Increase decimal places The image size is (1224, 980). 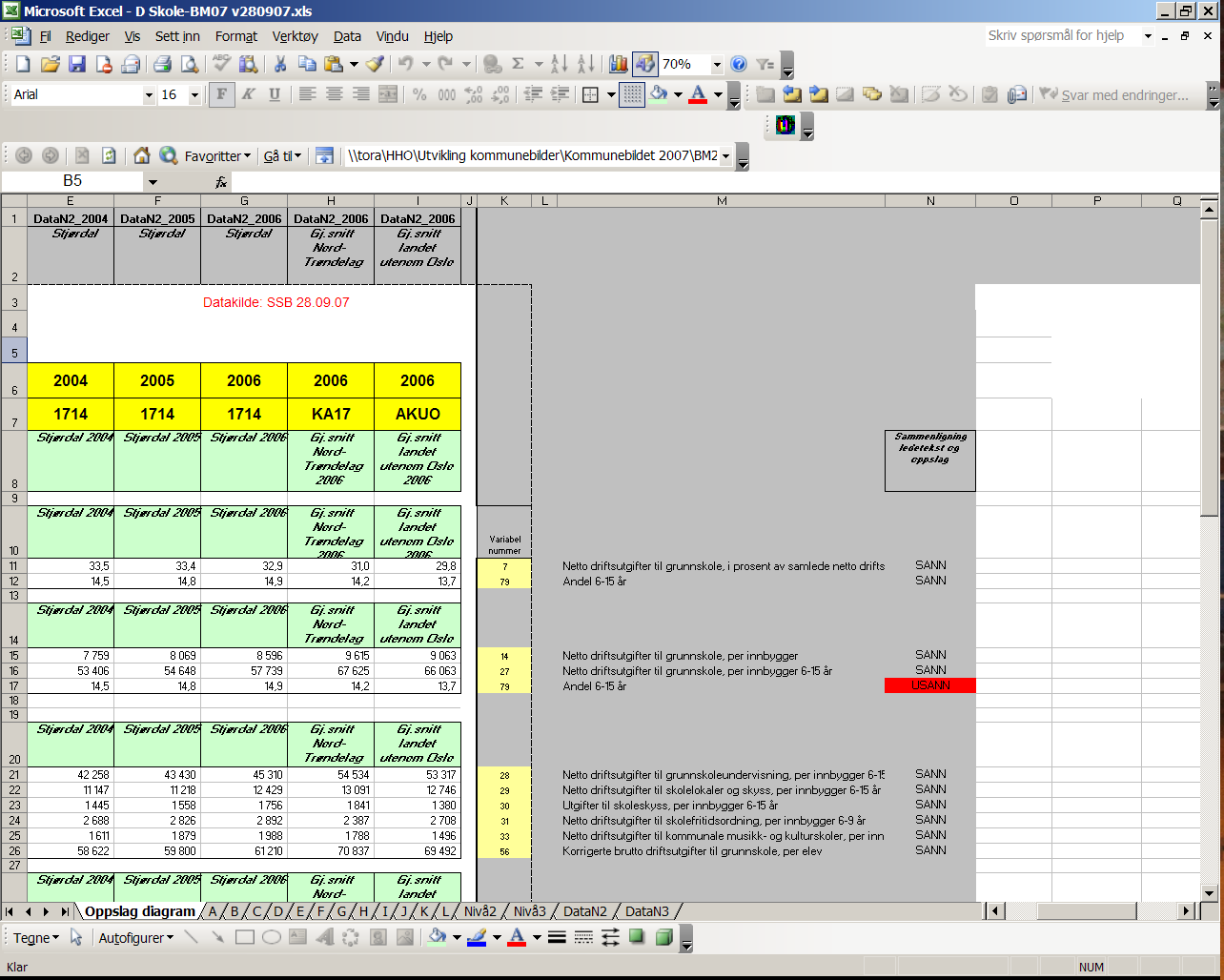[473, 94]
